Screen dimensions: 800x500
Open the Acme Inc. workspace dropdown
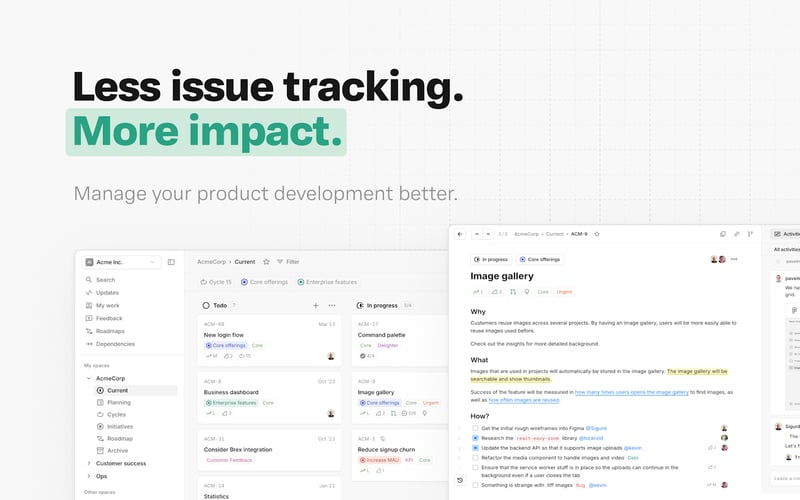coord(121,262)
